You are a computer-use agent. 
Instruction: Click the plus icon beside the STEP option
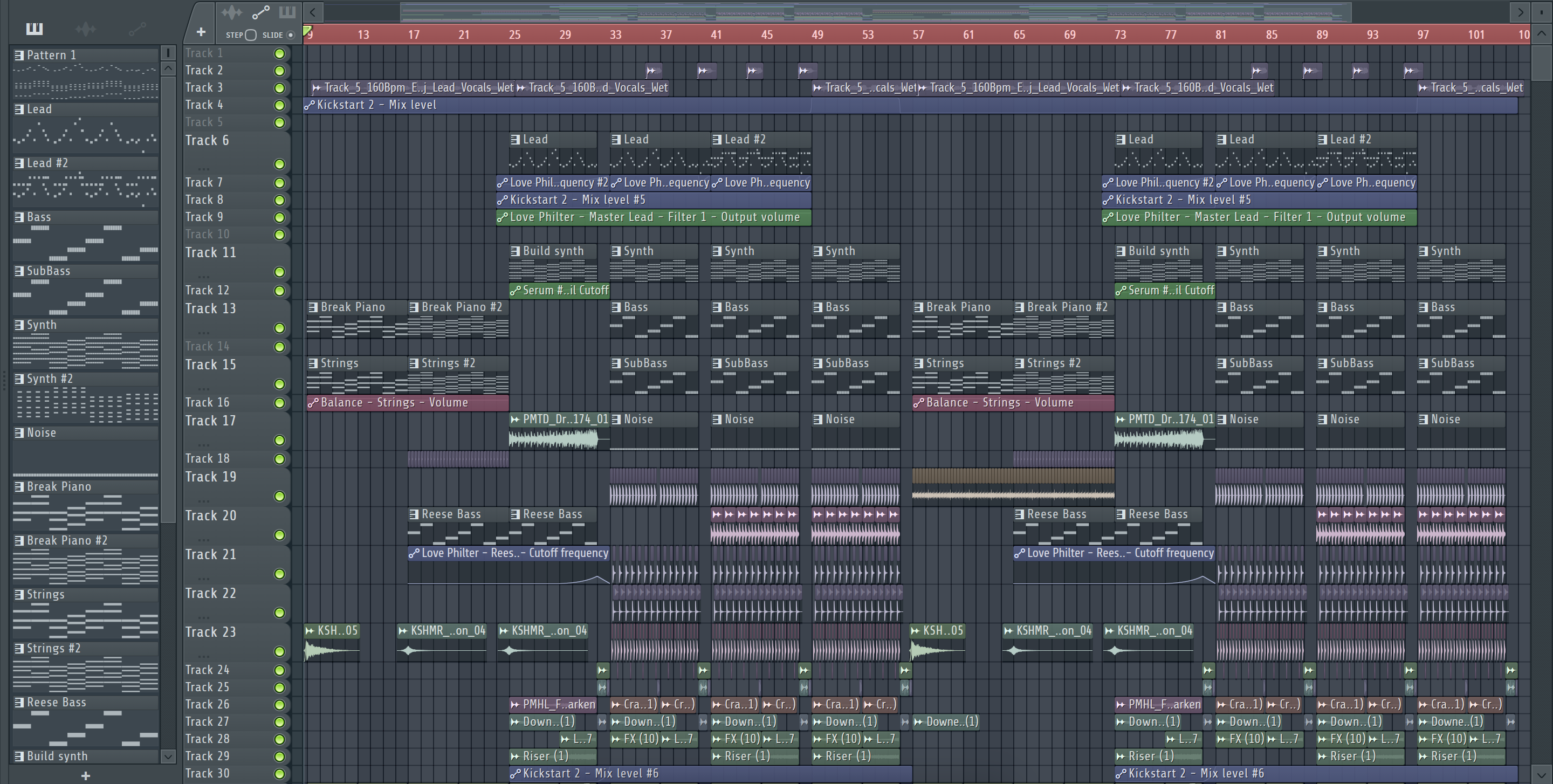[201, 31]
